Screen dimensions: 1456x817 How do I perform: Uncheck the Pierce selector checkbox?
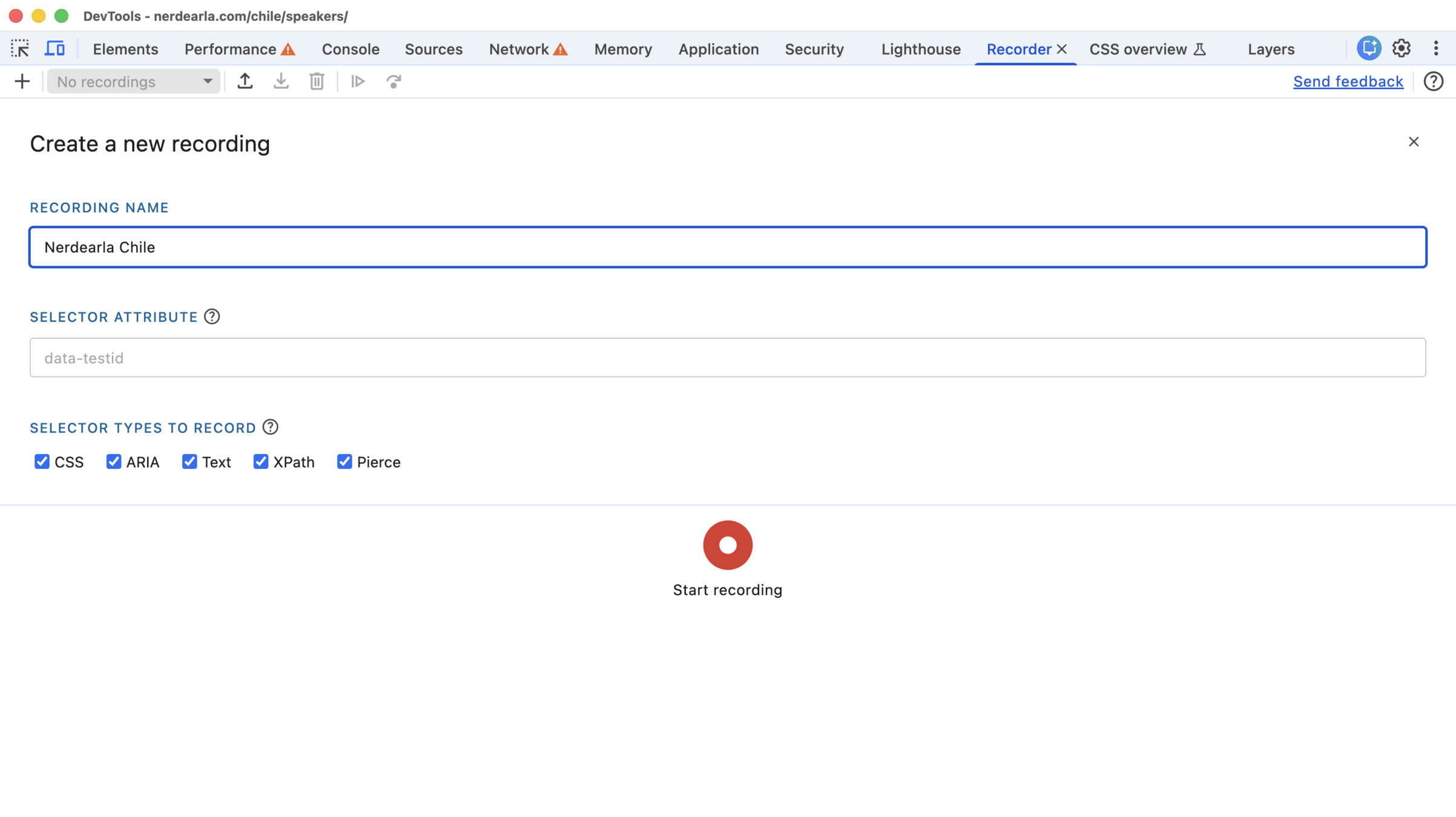tap(344, 462)
